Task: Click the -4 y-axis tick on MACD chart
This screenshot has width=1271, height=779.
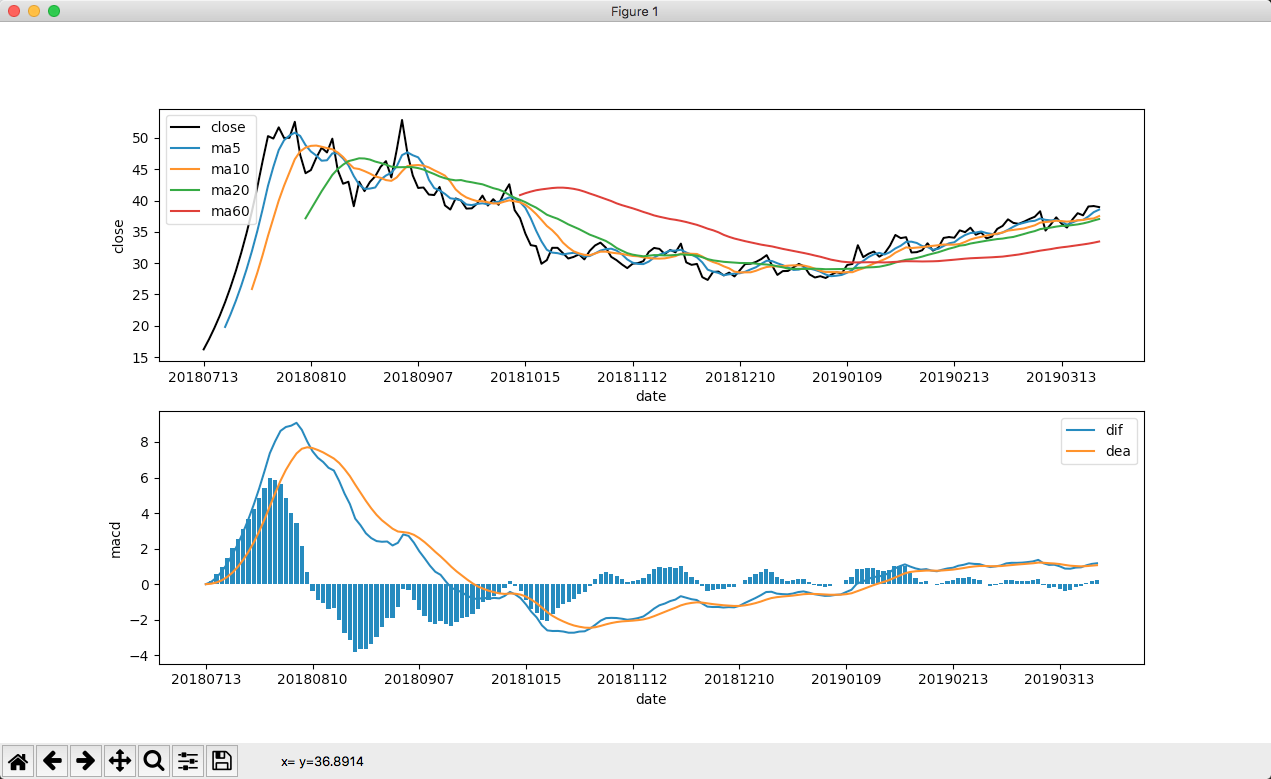Action: tap(139, 656)
